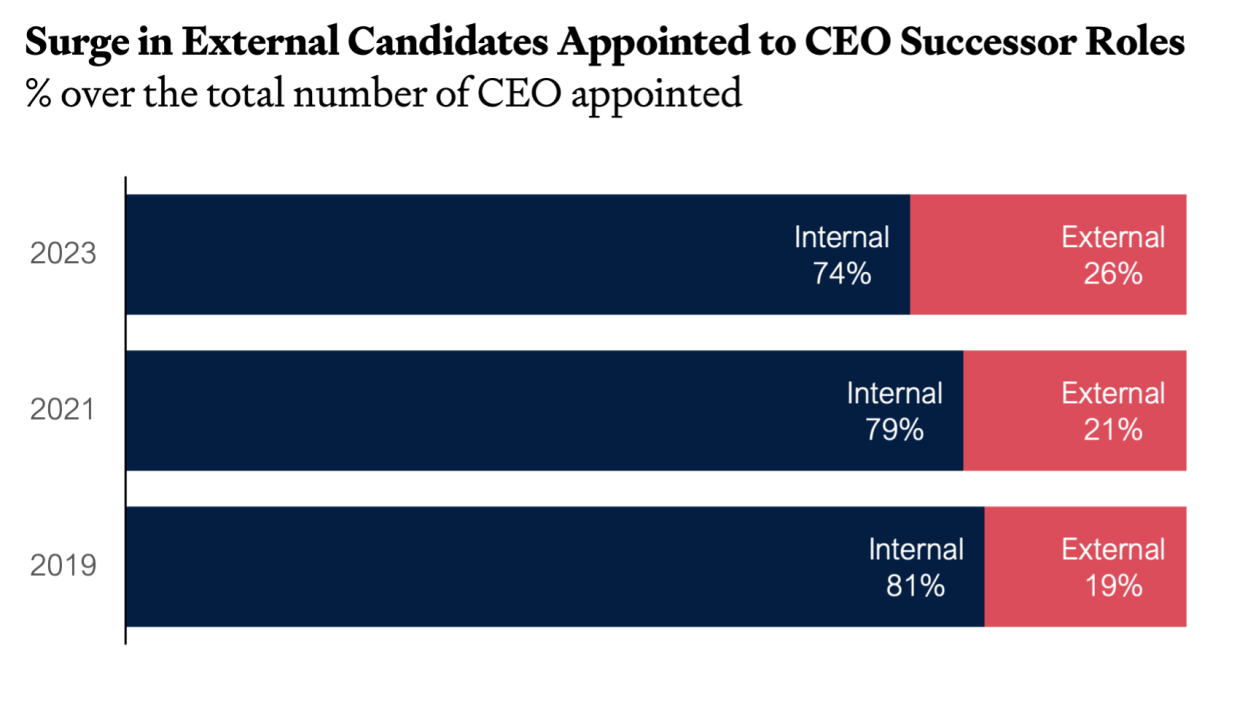Click the red color of 2021 external bar
1256x705 pixels.
pyautogui.click(x=1075, y=410)
